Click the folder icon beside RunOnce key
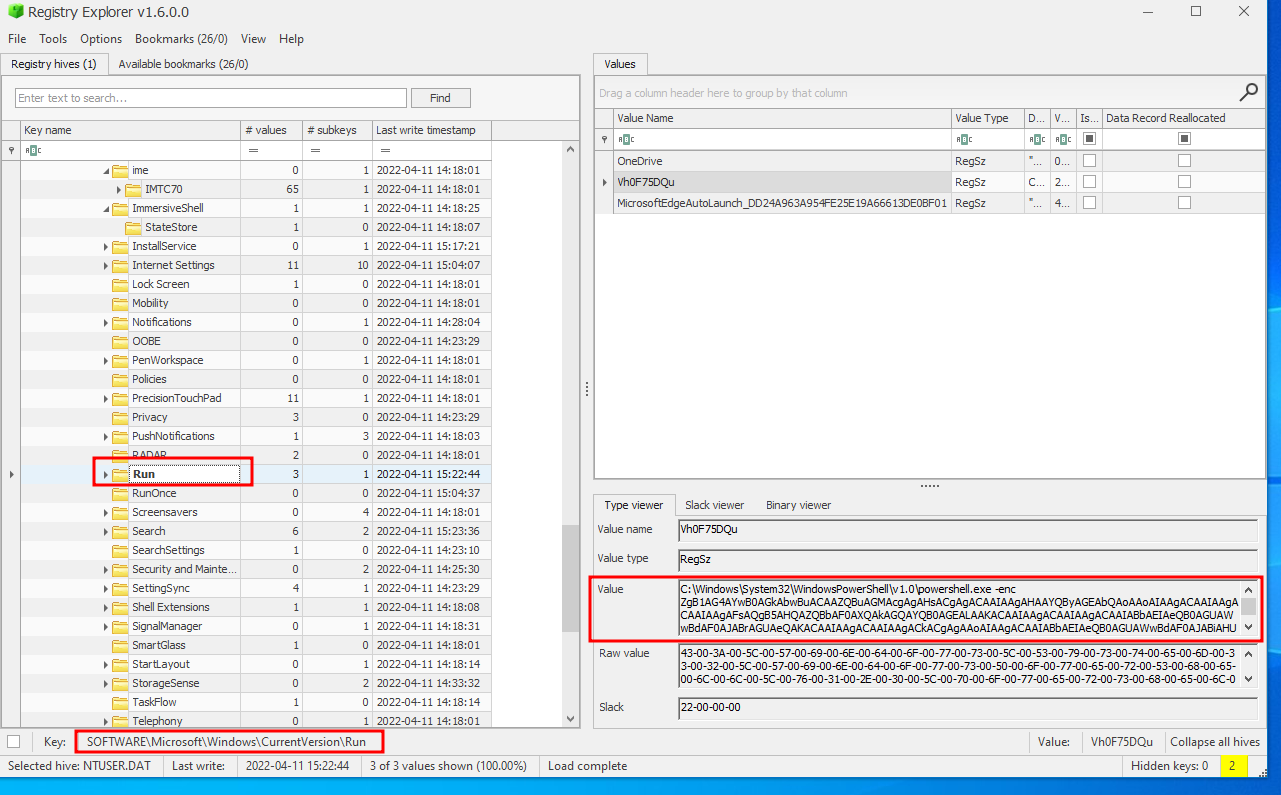The width and height of the screenshot is (1281, 795). click(x=120, y=493)
